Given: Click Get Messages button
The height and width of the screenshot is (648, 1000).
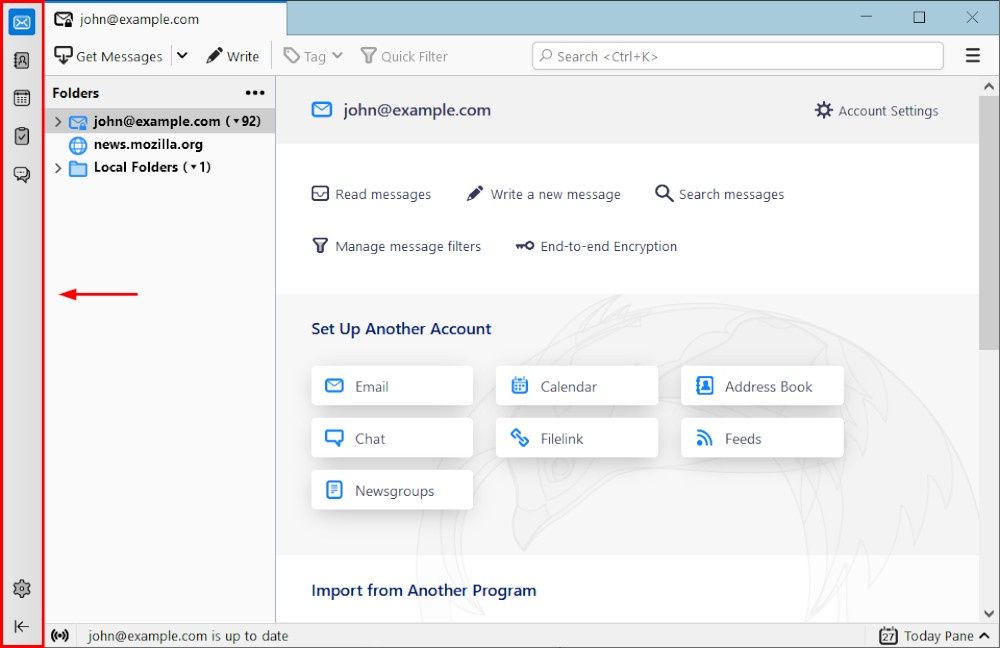Looking at the screenshot, I should click(x=108, y=56).
